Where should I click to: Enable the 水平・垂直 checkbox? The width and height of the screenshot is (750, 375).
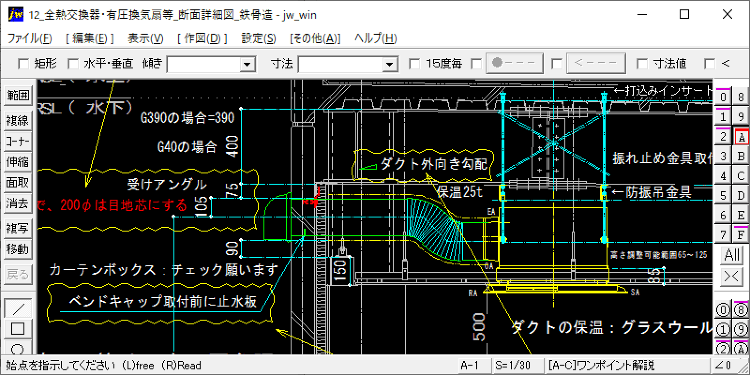point(73,64)
